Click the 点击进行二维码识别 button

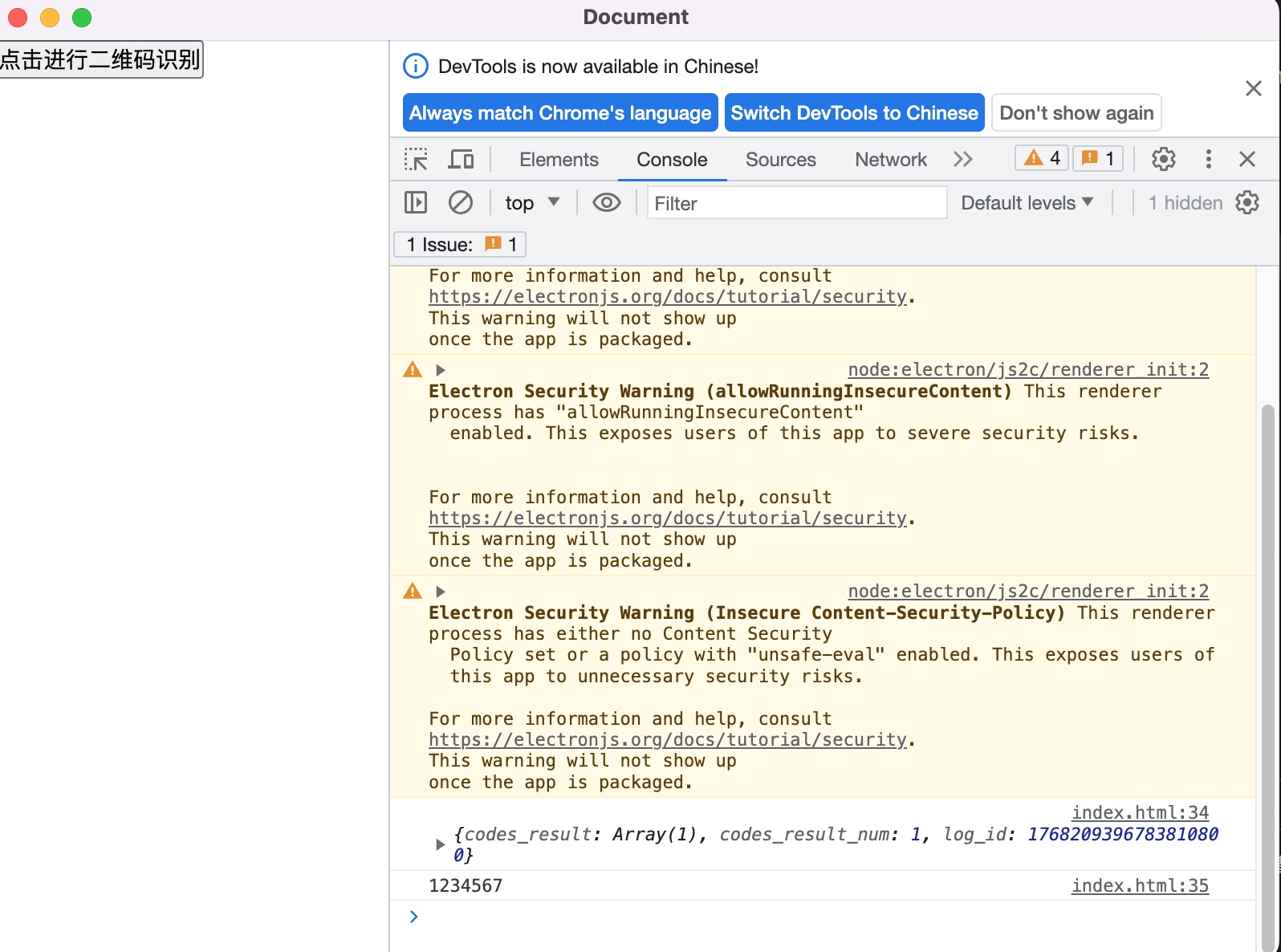101,59
